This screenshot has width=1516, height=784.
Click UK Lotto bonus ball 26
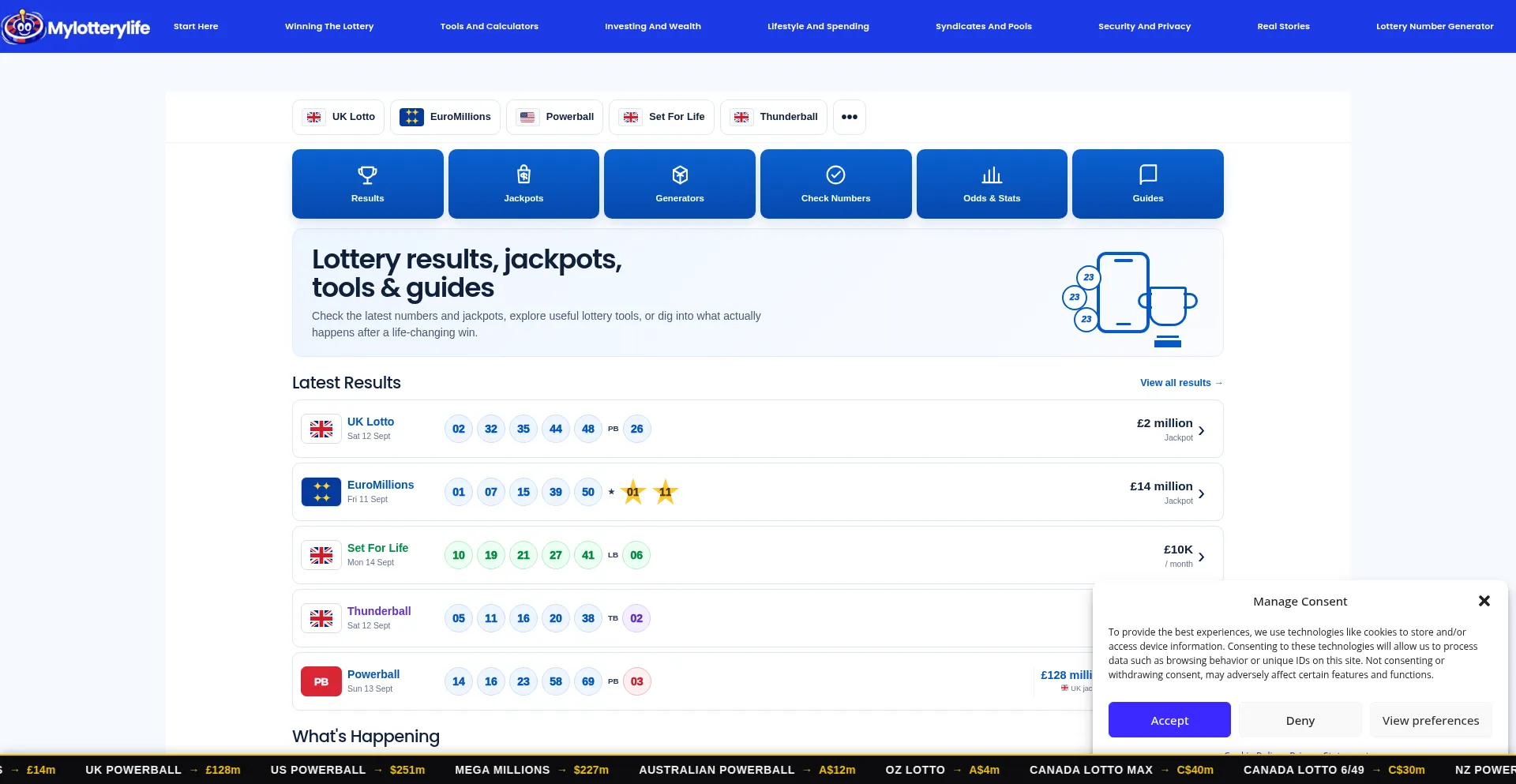(x=636, y=429)
